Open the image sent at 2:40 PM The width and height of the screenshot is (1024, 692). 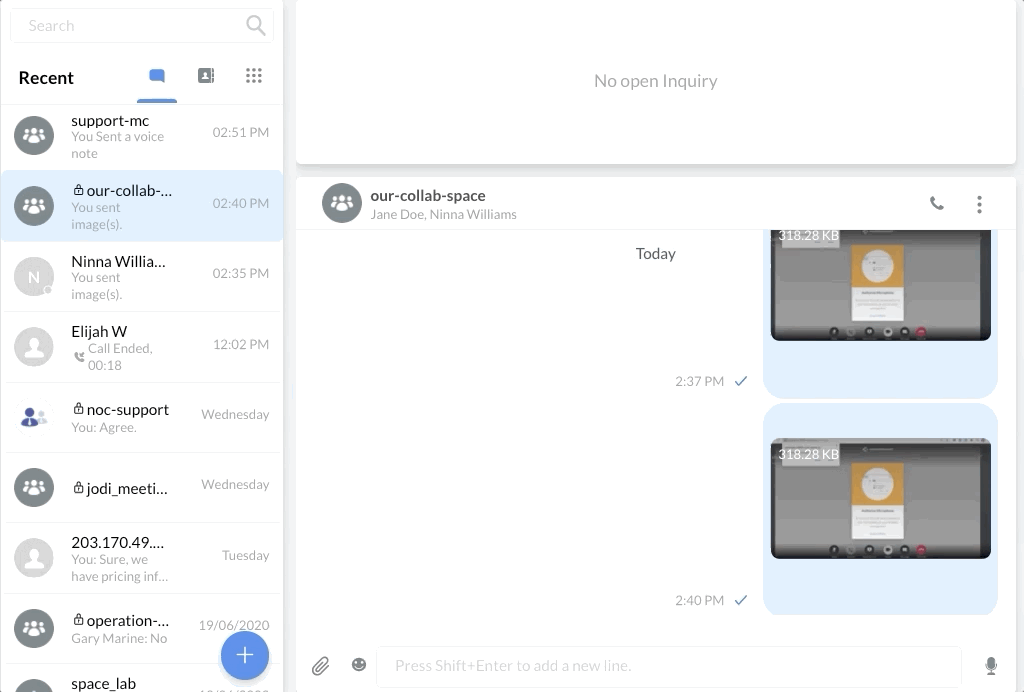coord(880,498)
